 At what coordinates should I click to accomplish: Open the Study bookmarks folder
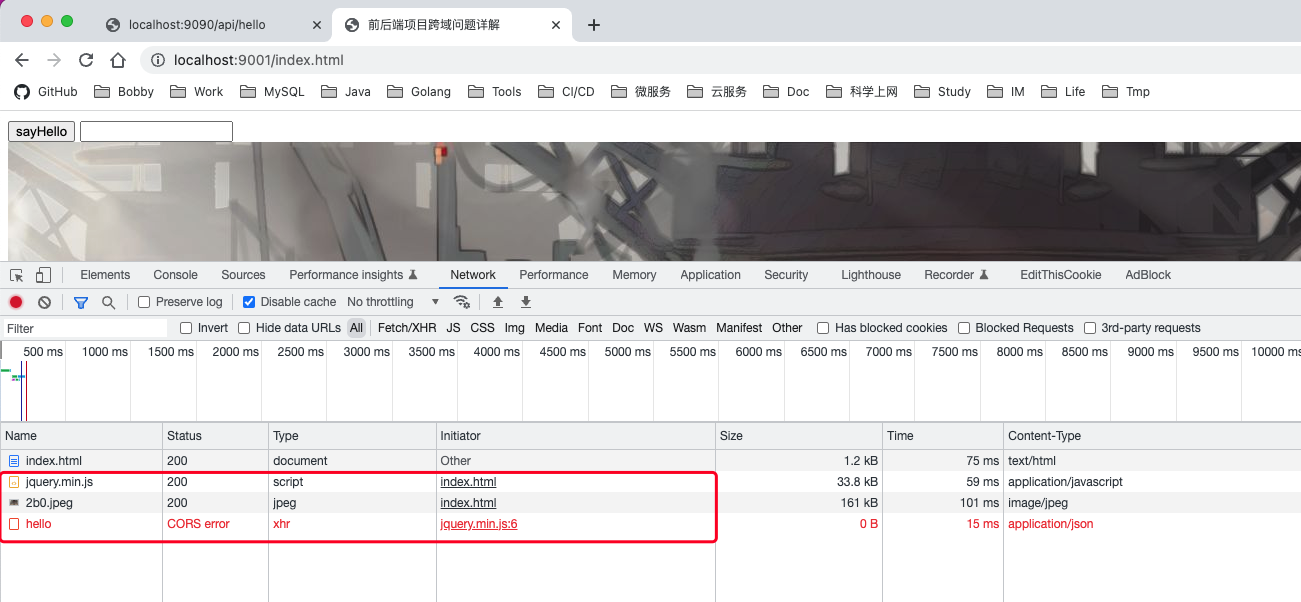tap(942, 91)
